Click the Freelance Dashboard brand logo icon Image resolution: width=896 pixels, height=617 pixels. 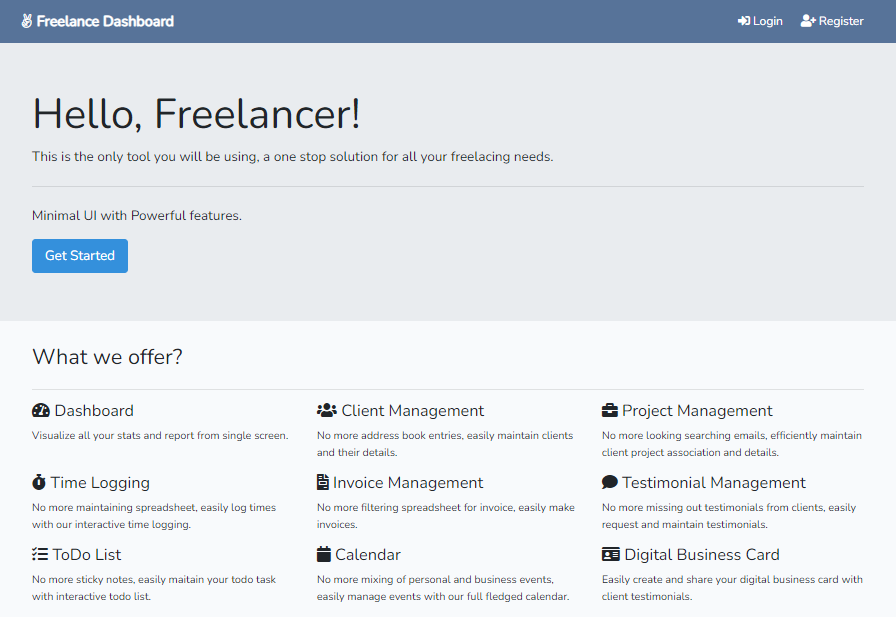tap(27, 21)
